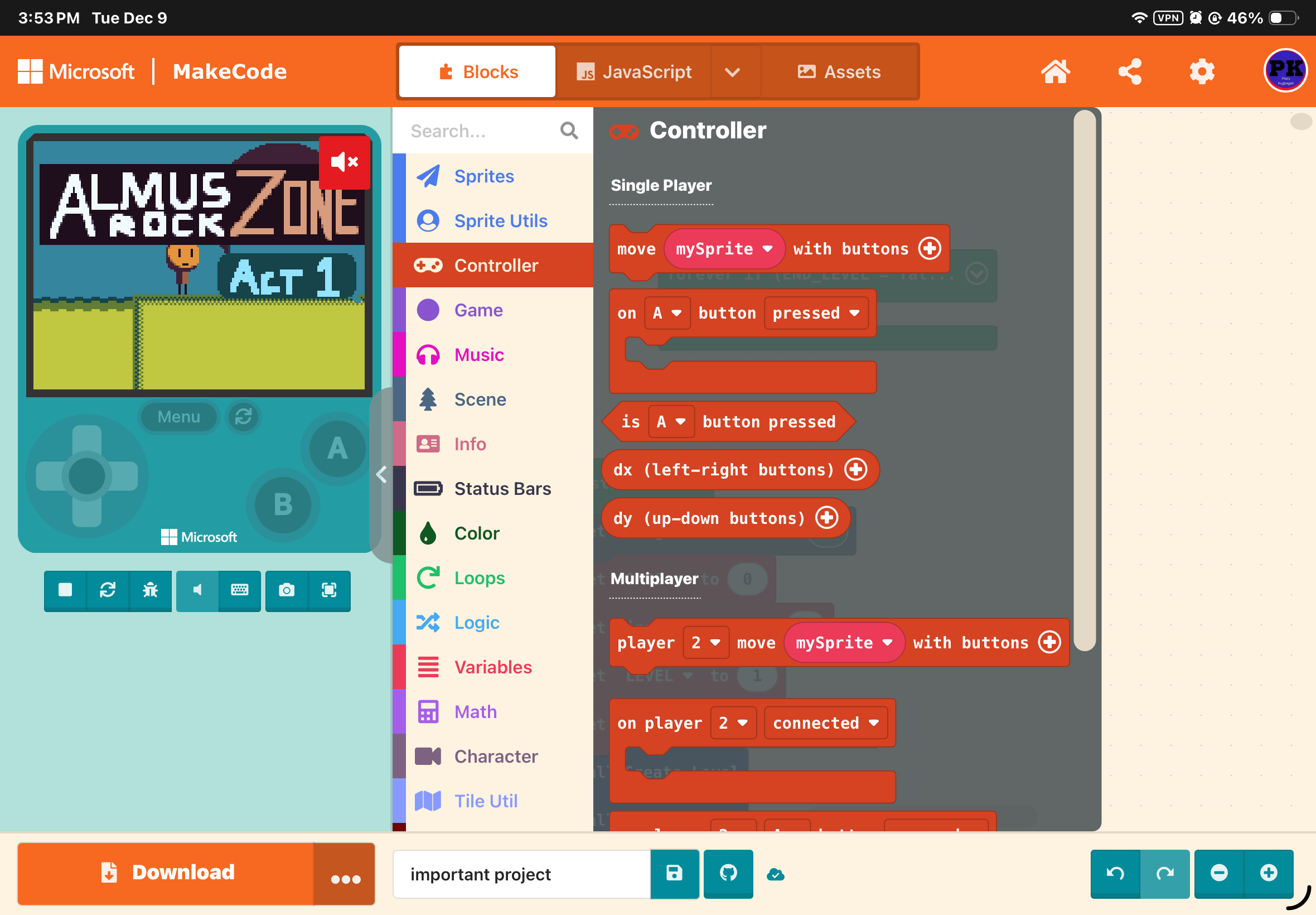
Task: Save project with the floppy disk icon
Action: pyautogui.click(x=674, y=873)
